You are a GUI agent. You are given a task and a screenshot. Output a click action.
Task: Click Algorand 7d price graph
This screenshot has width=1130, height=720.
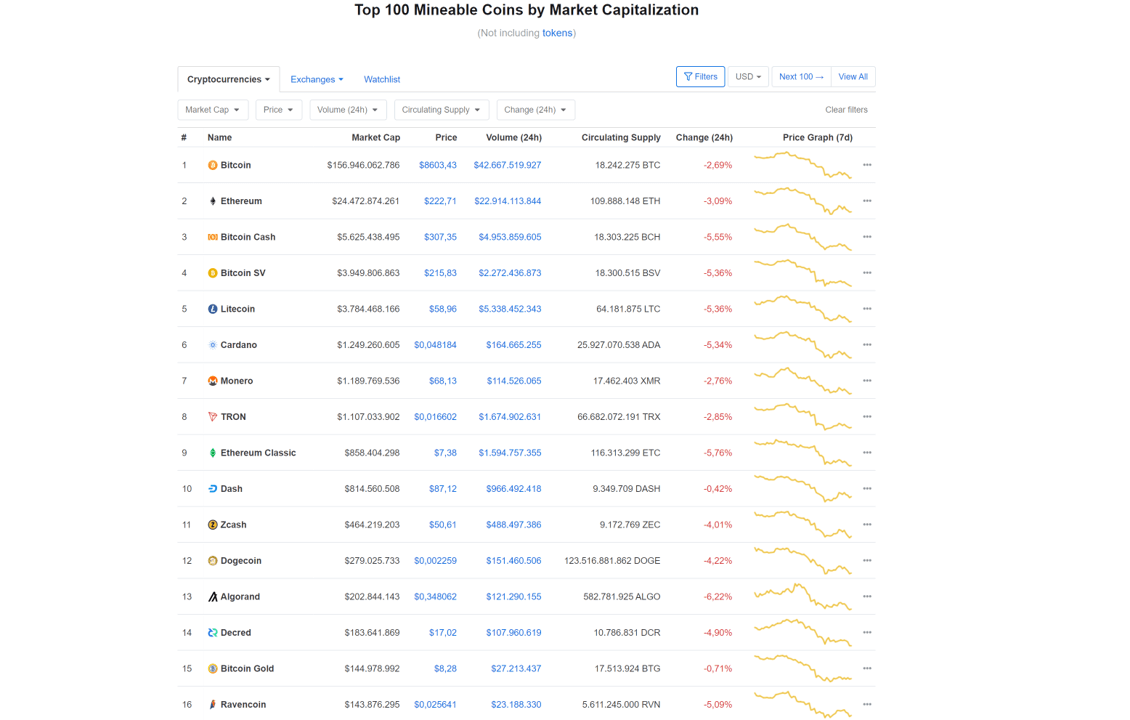[803, 597]
